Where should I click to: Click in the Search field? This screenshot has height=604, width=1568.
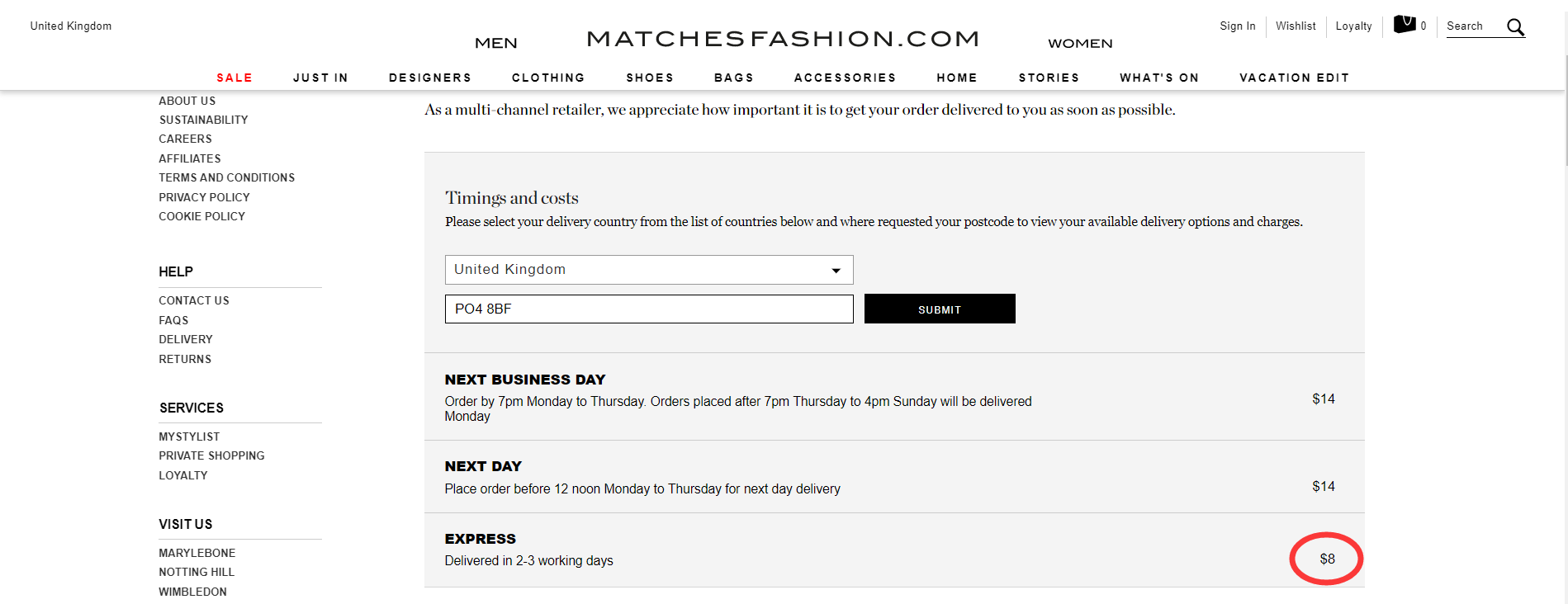pos(1474,26)
